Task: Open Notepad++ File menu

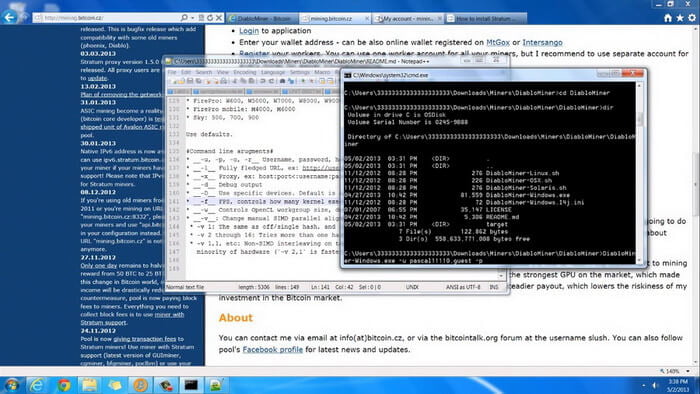Action: [172, 72]
